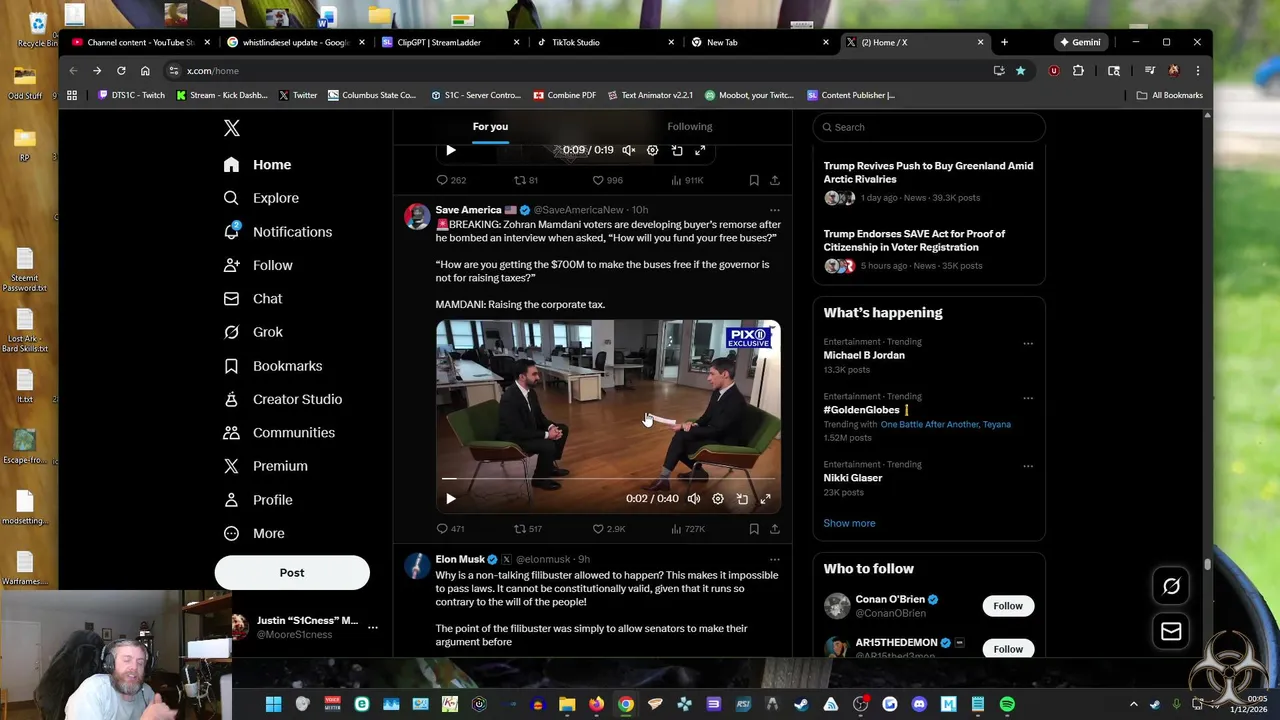
Task: Show hidden icons in system tray
Action: [1133, 704]
